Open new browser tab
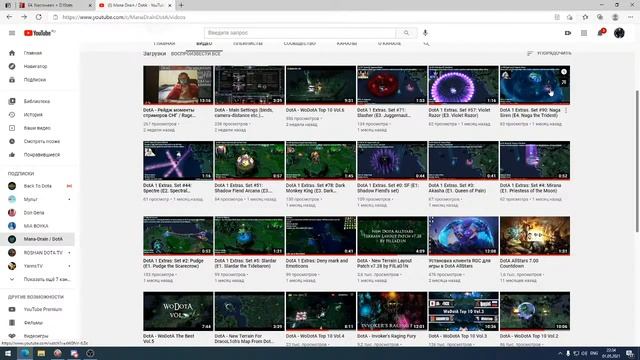The image size is (640, 360). 181,5
